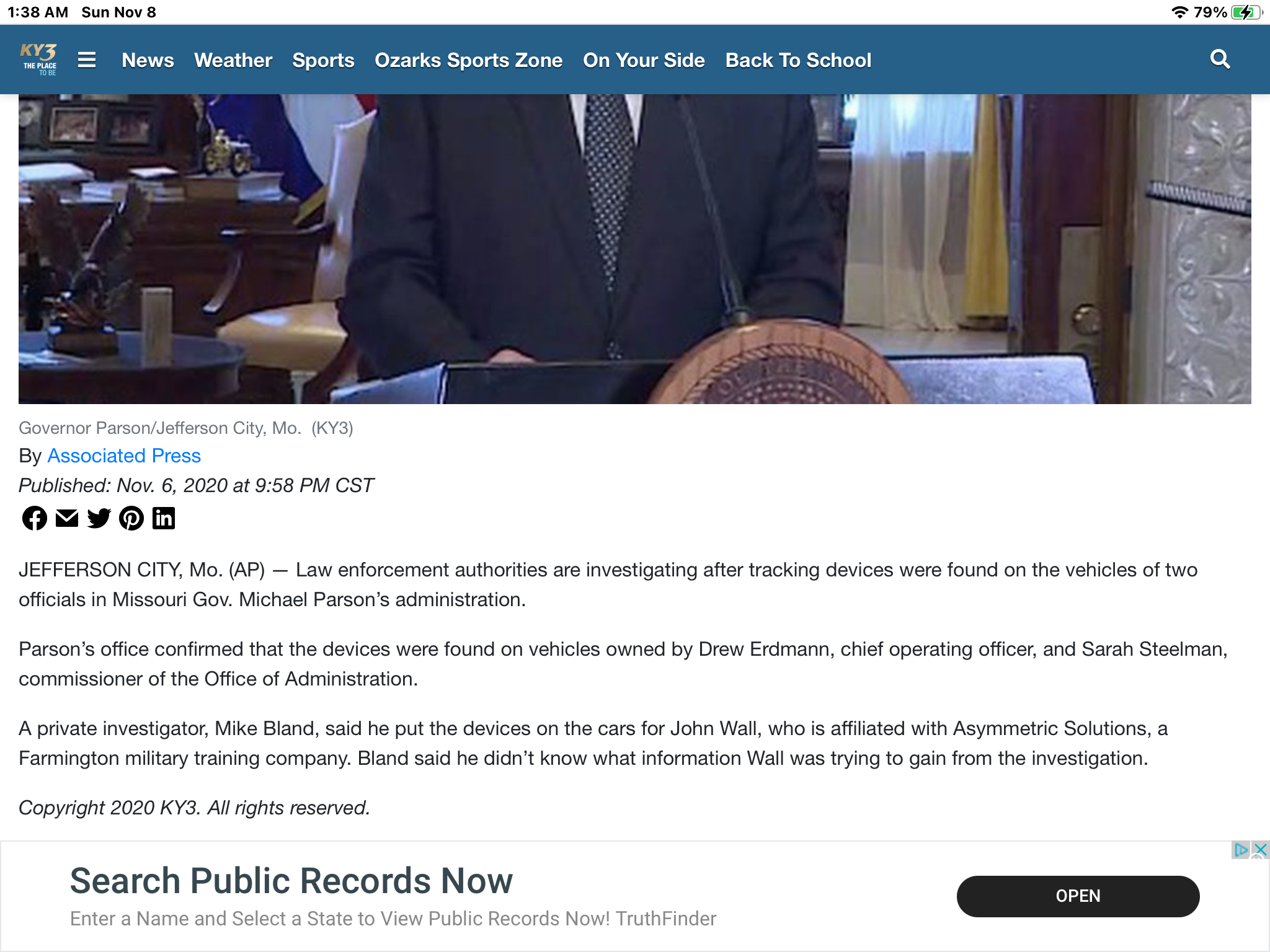This screenshot has height=952, width=1270.
Task: Tap the Published date line
Action: point(196,485)
